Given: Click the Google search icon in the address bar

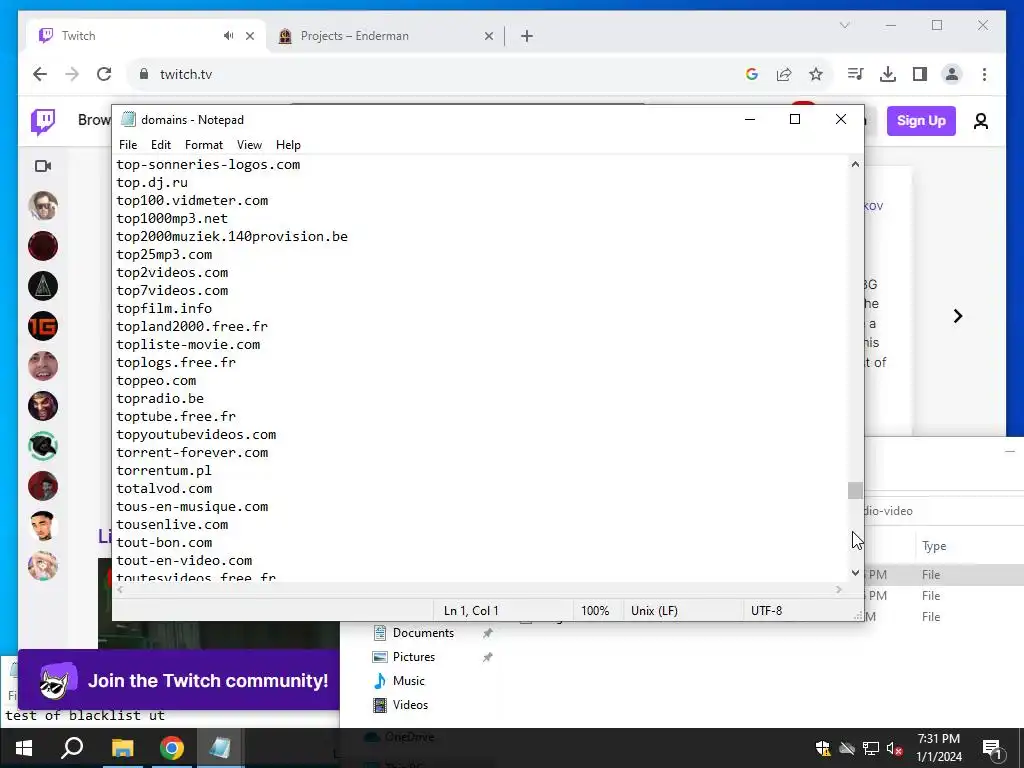Looking at the screenshot, I should pos(752,74).
